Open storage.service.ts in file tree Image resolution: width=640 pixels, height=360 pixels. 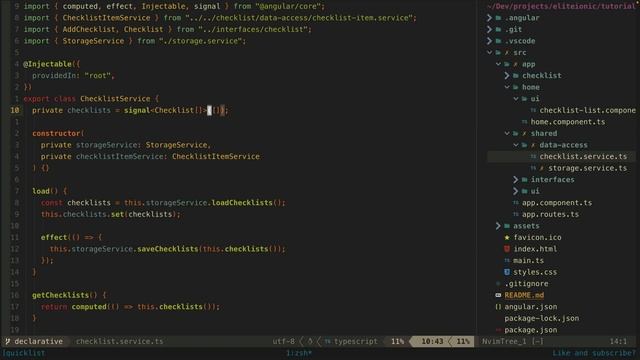[x=587, y=168]
